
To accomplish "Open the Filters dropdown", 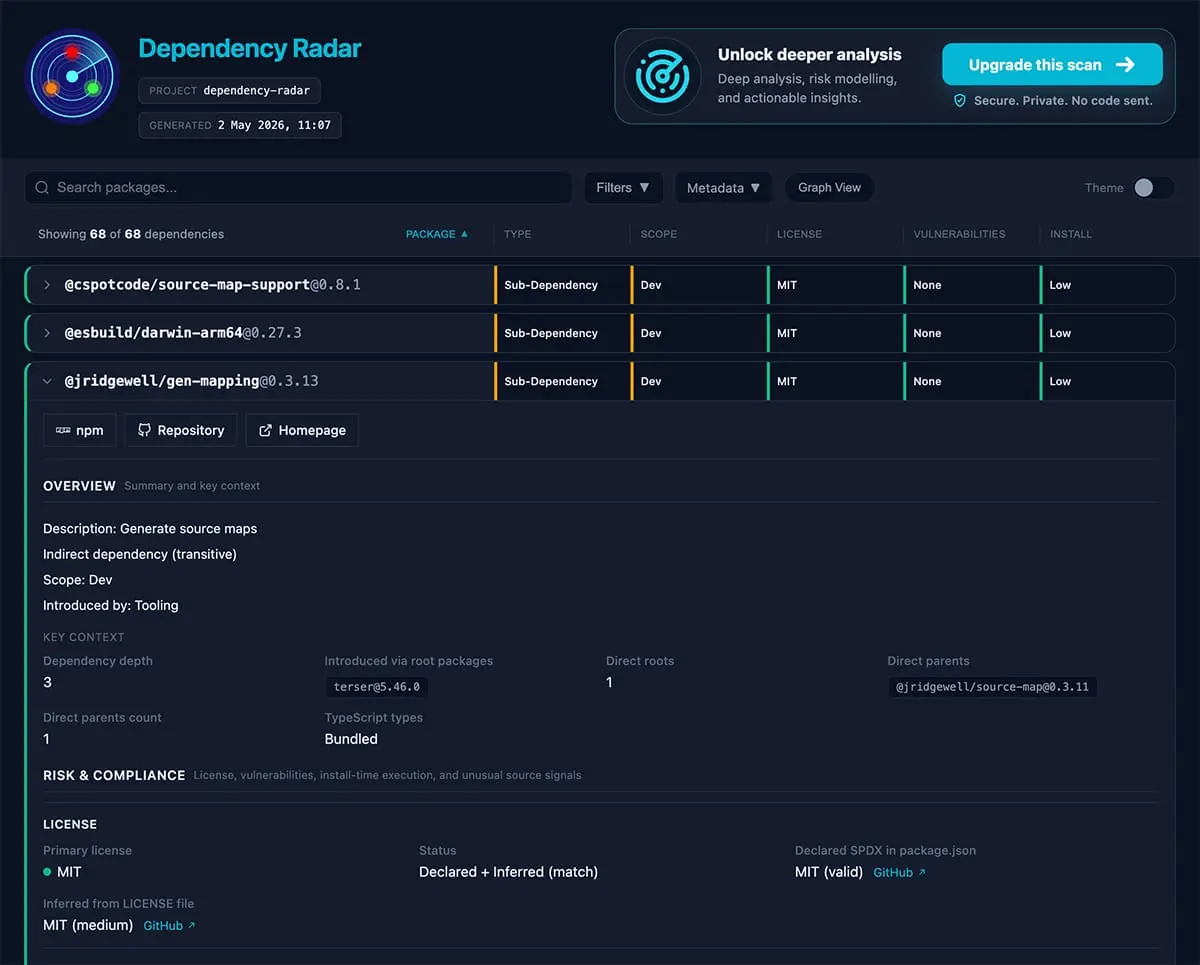I will (x=623, y=188).
